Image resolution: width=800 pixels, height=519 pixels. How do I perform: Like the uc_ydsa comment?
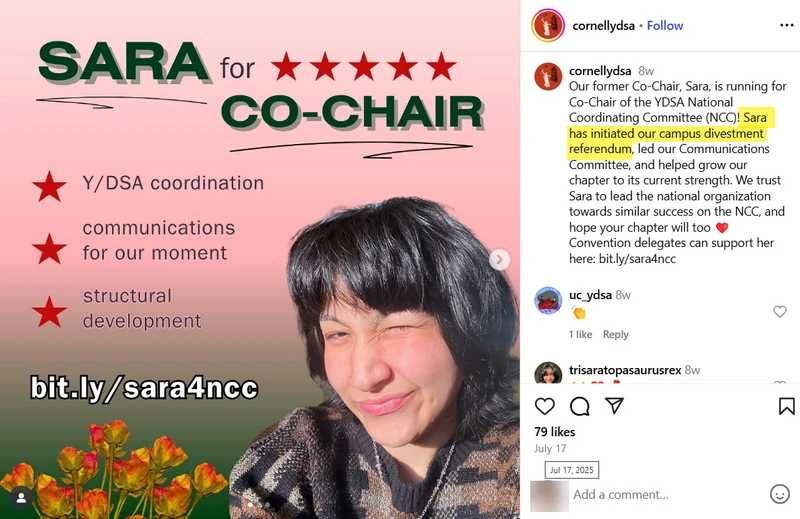(x=780, y=311)
